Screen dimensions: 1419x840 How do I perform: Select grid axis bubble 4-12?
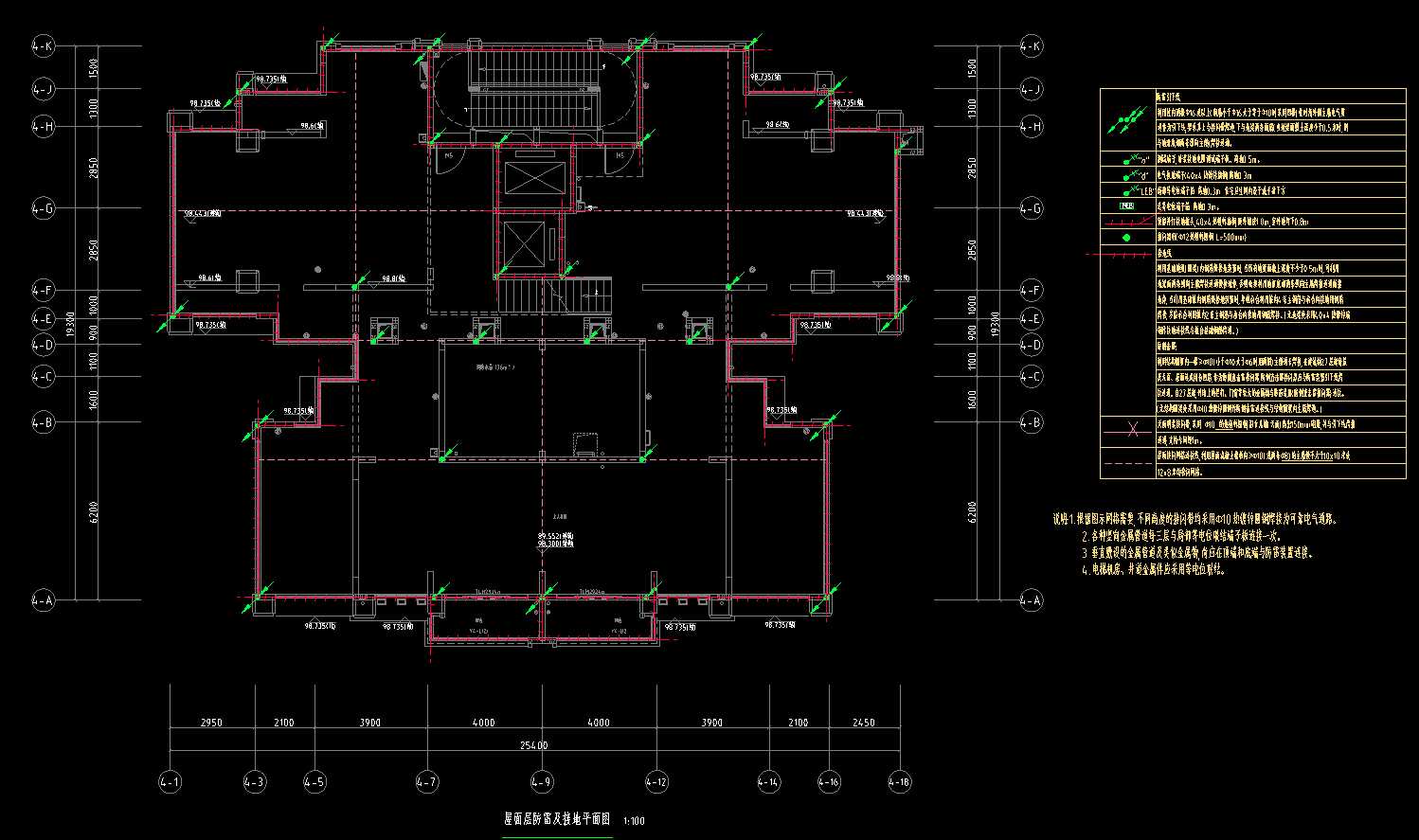656,782
